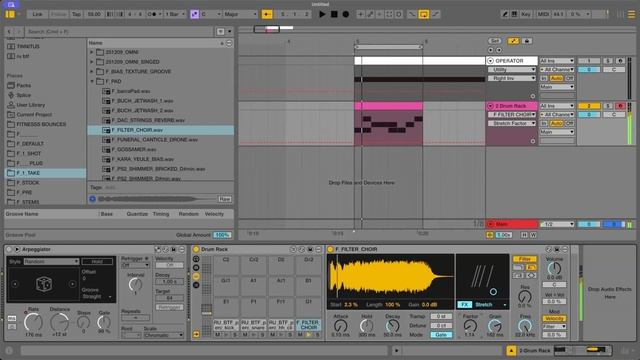The image size is (640, 360).
Task: Open FITNESSS BOUNCES folder in sidebar
Action: (41, 124)
